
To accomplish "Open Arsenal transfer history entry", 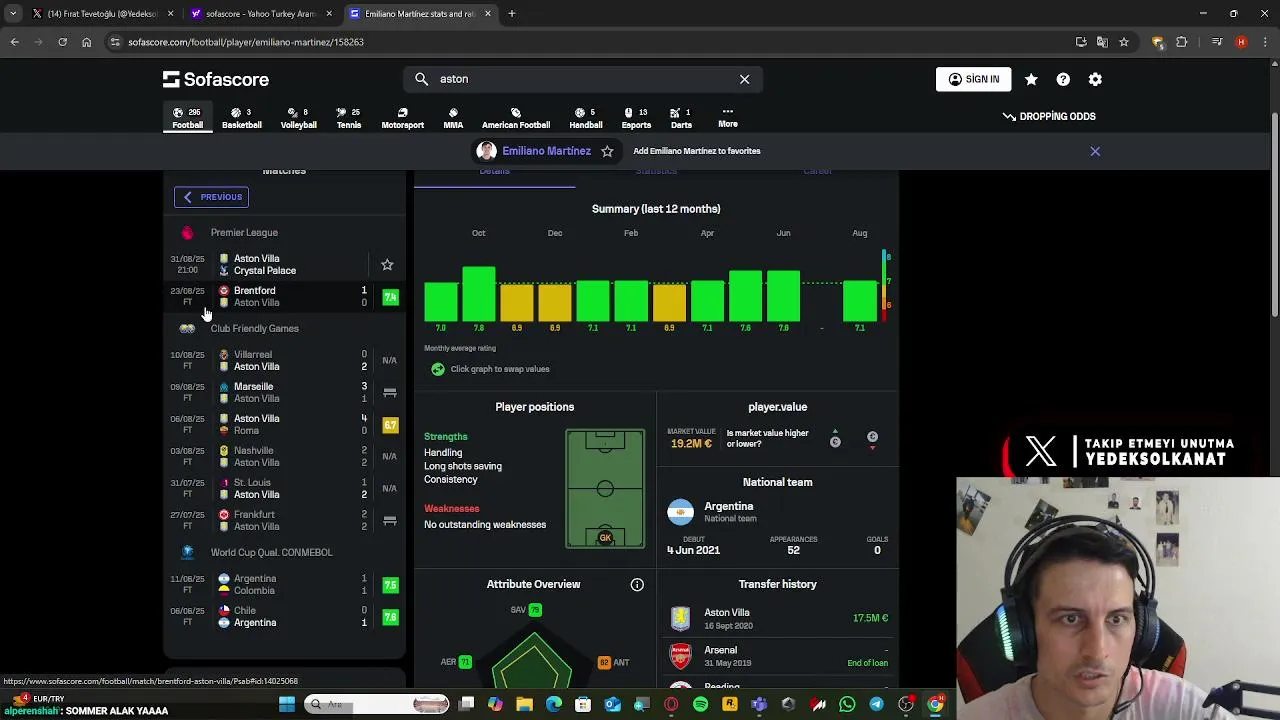I will pyautogui.click(x=777, y=656).
